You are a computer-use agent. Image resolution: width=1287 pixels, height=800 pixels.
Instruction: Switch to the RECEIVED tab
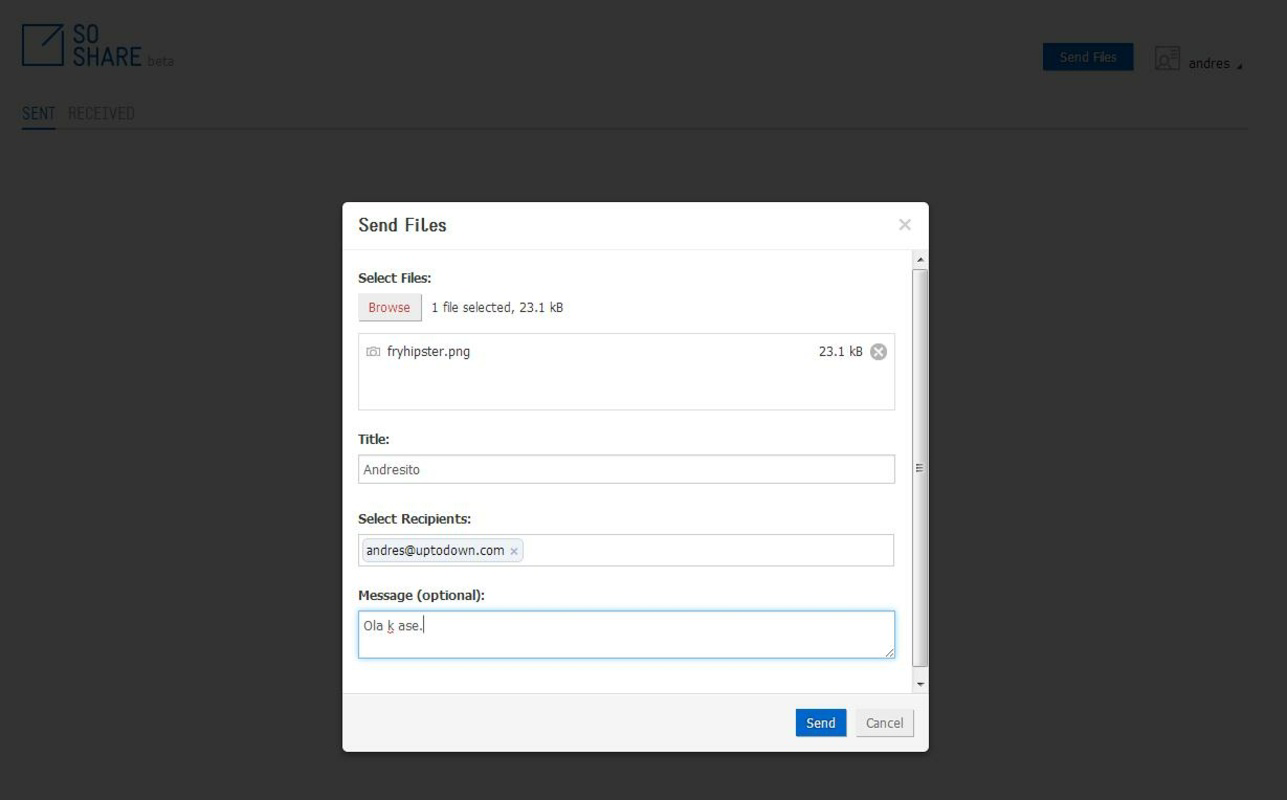pos(101,113)
